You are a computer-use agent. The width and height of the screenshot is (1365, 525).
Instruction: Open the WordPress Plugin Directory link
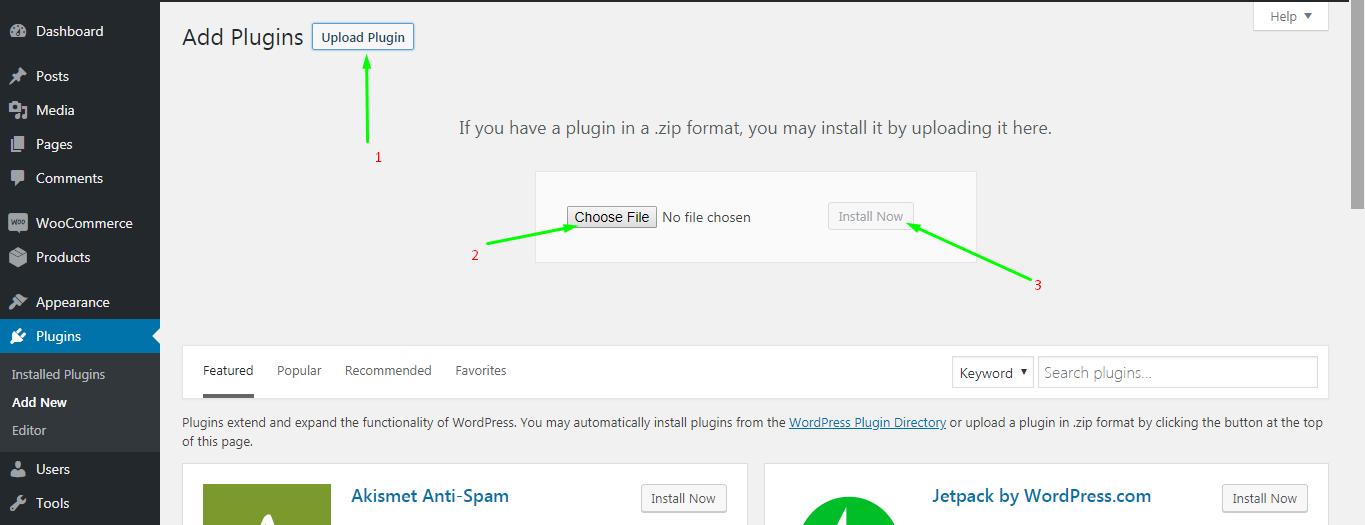(867, 422)
